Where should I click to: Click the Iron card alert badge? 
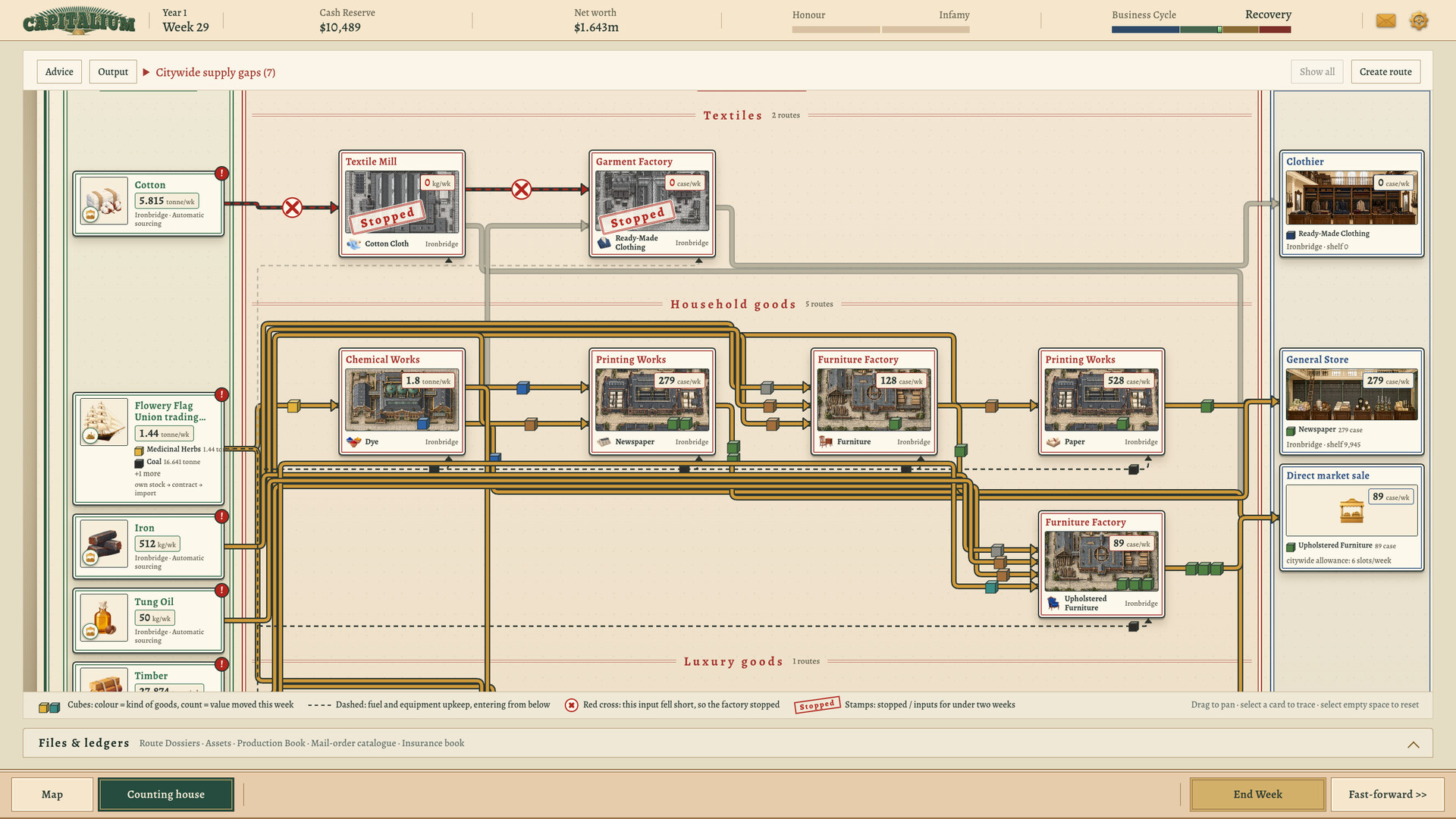coord(221,516)
